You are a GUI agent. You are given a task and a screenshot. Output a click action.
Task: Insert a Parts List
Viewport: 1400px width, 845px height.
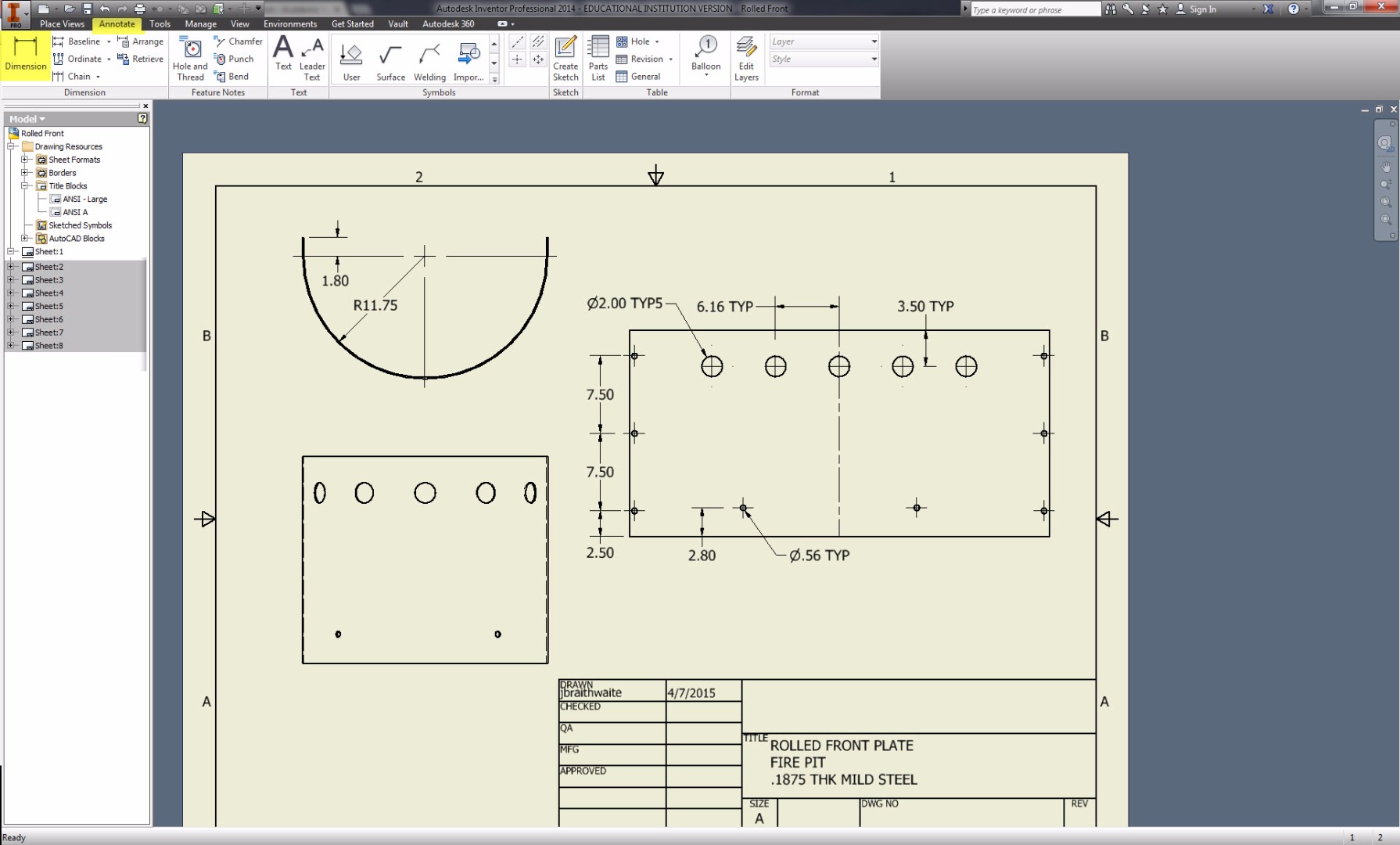pyautogui.click(x=598, y=59)
